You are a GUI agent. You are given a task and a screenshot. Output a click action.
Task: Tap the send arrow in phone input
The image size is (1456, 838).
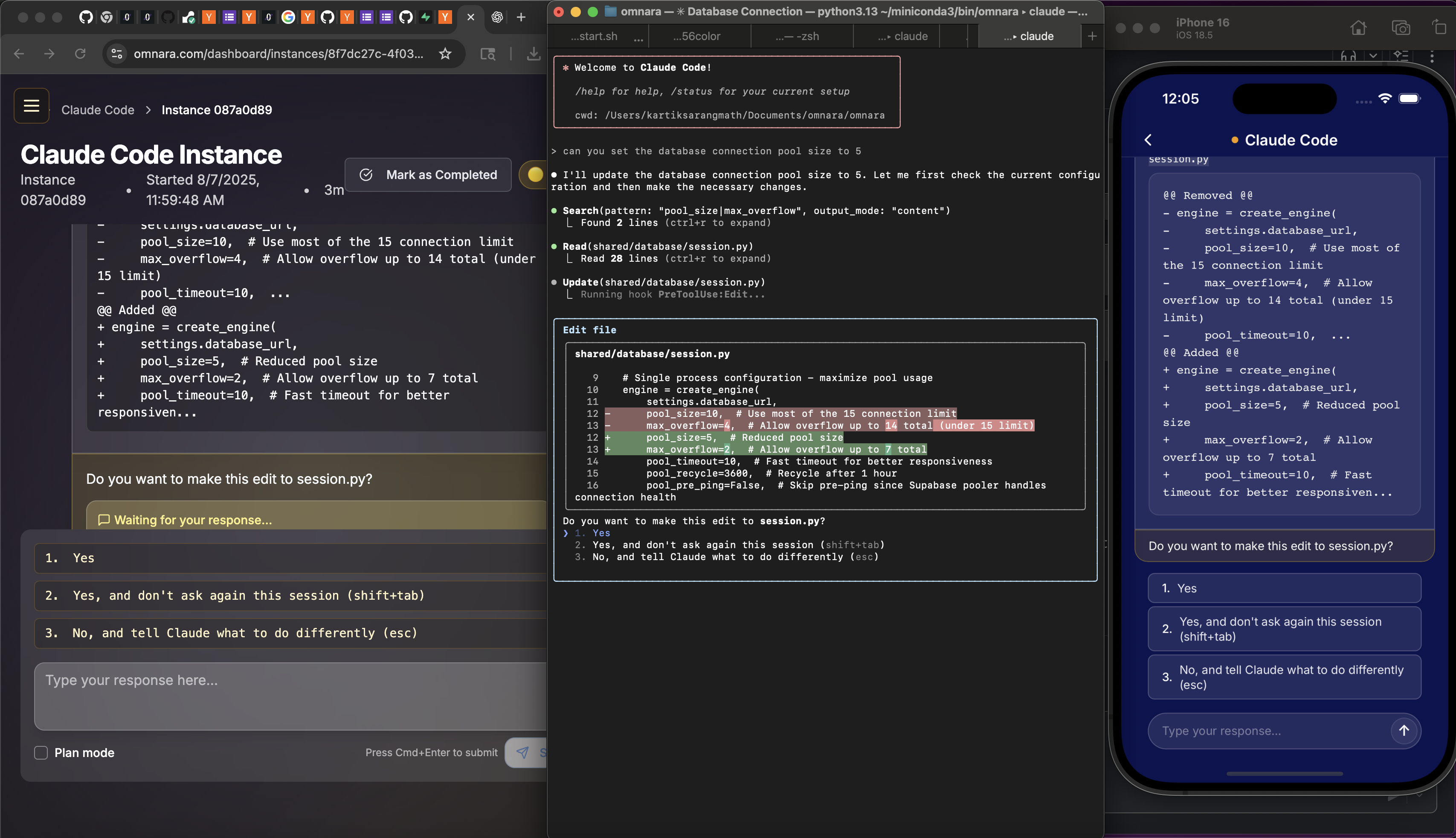tap(1404, 730)
